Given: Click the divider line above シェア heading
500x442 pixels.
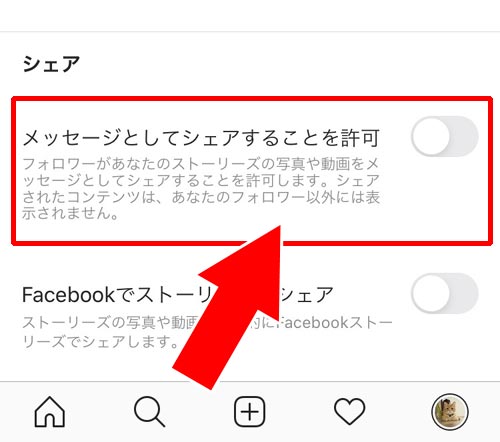Looking at the screenshot, I should pyautogui.click(x=250, y=32).
